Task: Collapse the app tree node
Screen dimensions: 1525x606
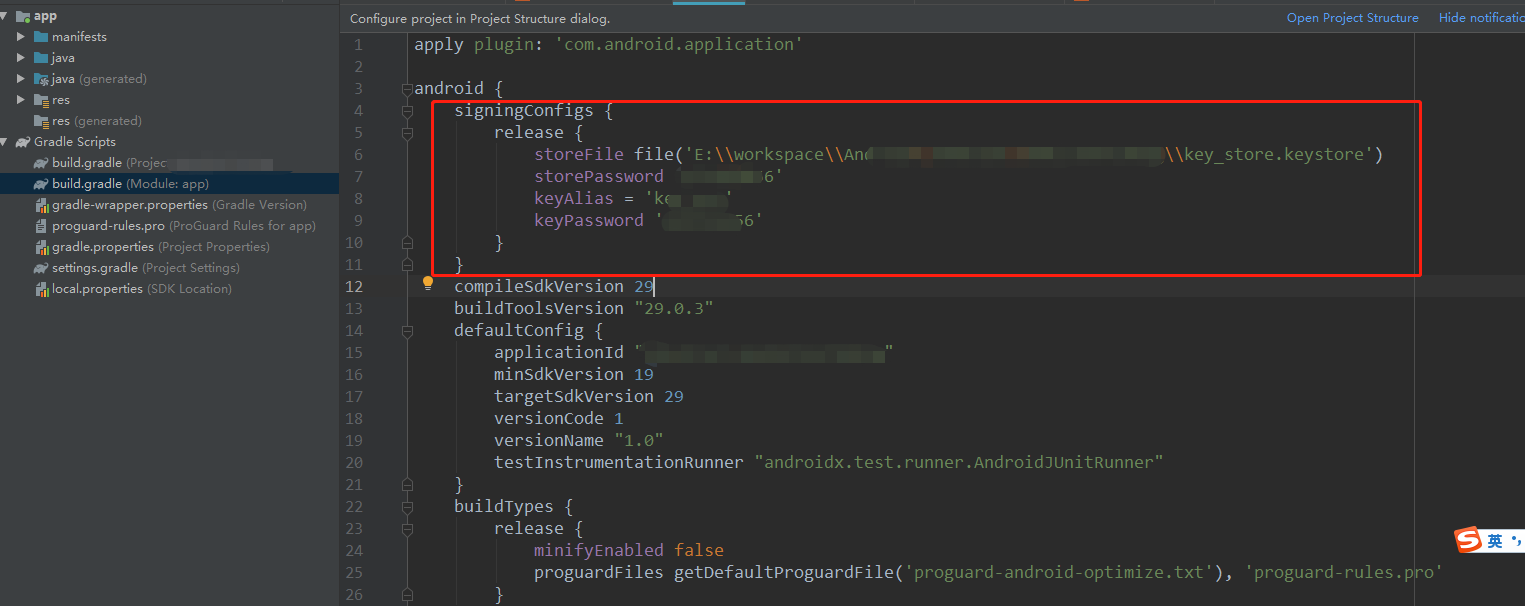Action: click(7, 14)
